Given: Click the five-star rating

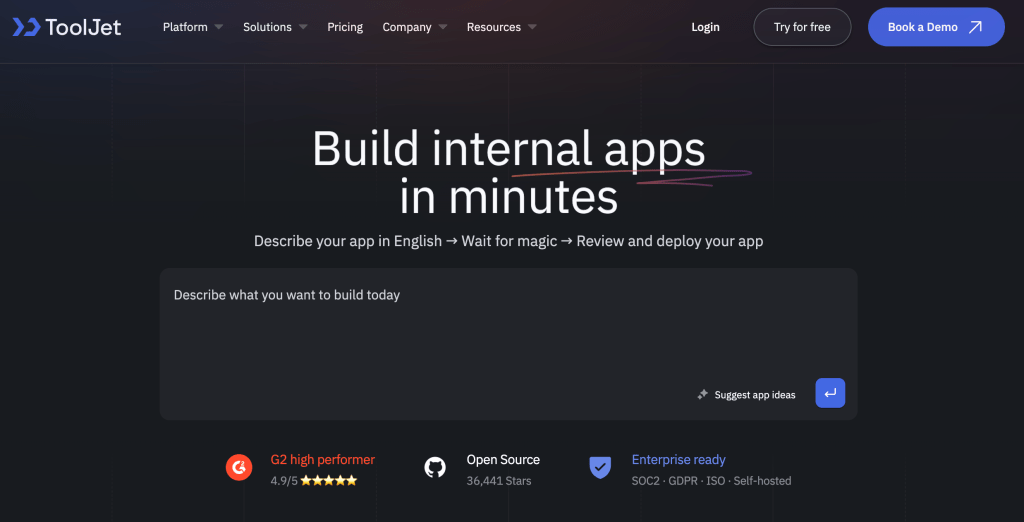Looking at the screenshot, I should [328, 481].
